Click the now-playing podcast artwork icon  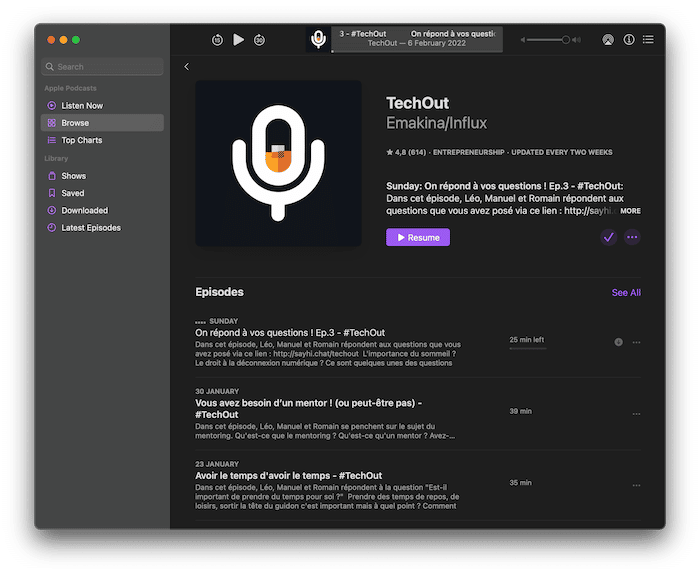[x=318, y=39]
